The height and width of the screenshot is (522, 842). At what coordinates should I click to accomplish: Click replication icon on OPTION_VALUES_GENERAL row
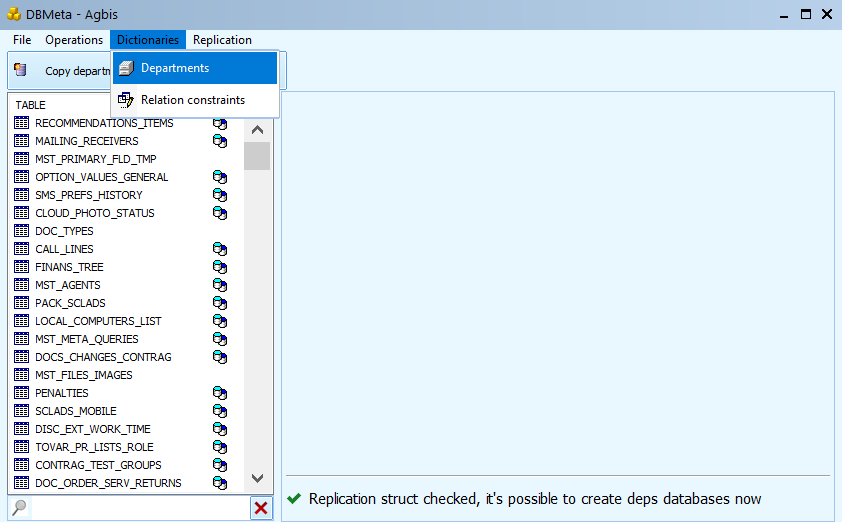click(x=220, y=177)
